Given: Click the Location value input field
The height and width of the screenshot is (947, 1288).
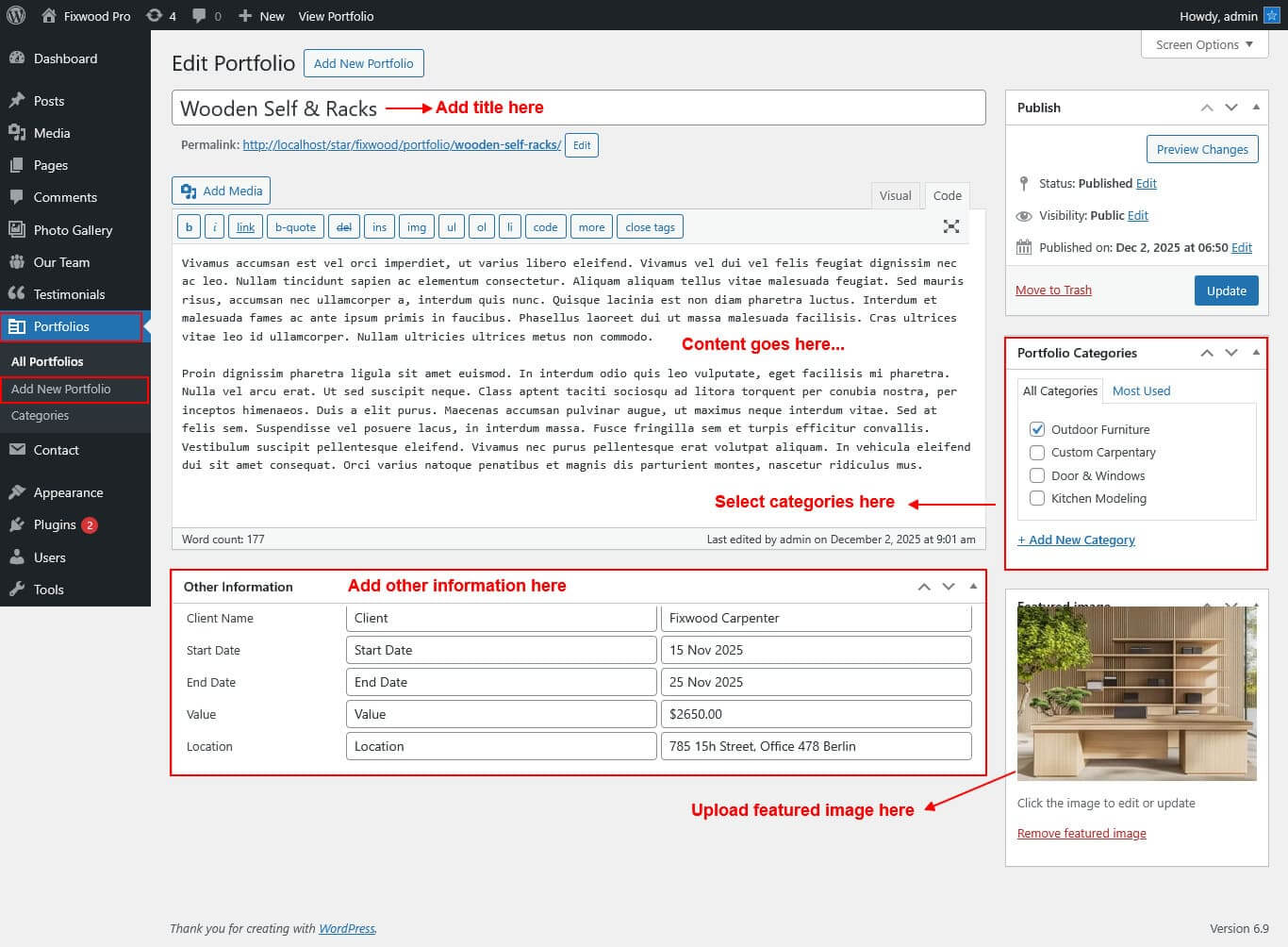Looking at the screenshot, I should (816, 746).
